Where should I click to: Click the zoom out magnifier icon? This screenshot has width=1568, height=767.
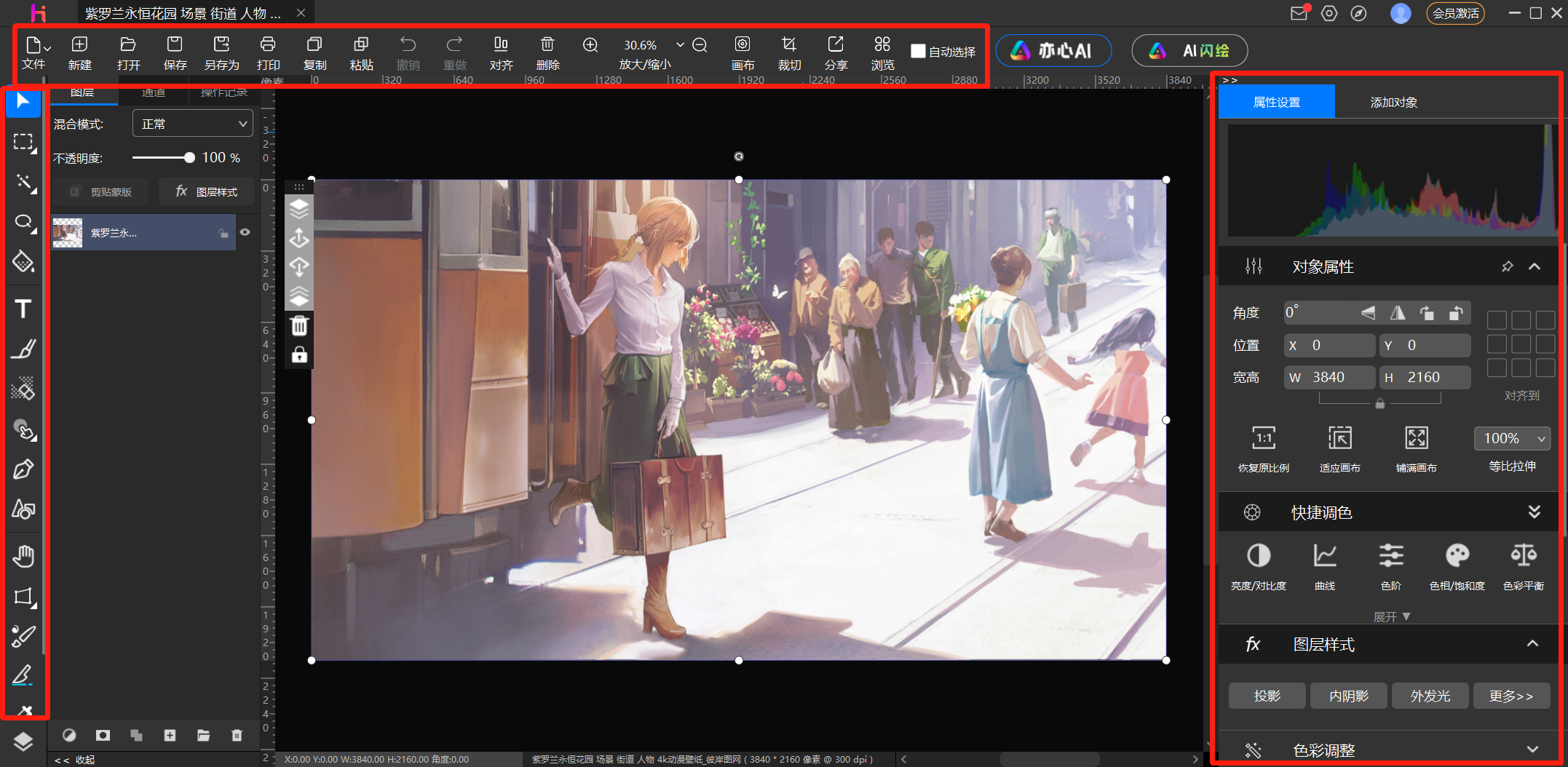[700, 45]
